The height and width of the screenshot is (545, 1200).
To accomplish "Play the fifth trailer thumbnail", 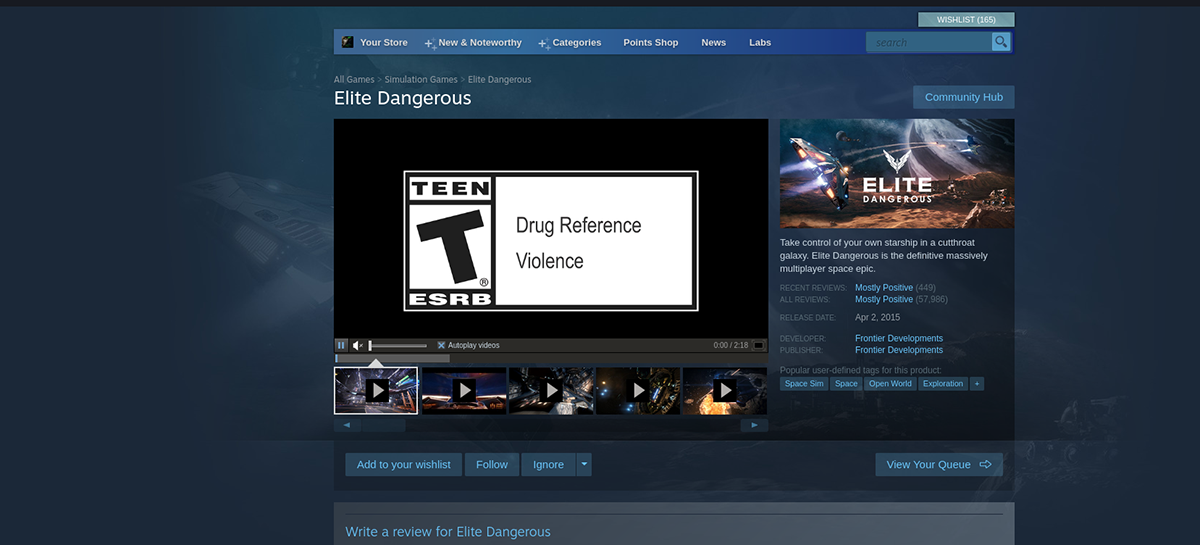I will [725, 390].
